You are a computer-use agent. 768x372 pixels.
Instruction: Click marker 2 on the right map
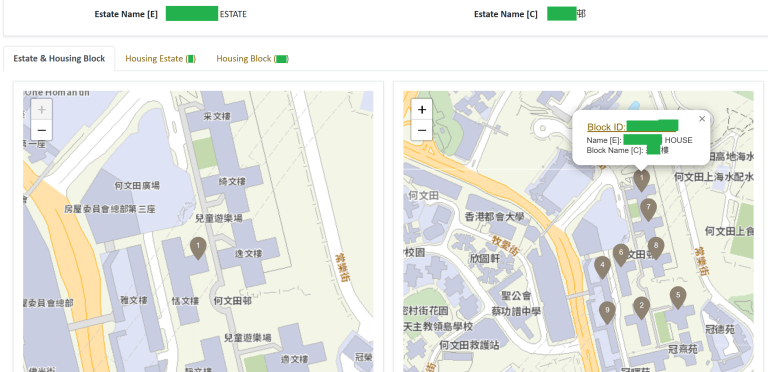click(x=642, y=307)
